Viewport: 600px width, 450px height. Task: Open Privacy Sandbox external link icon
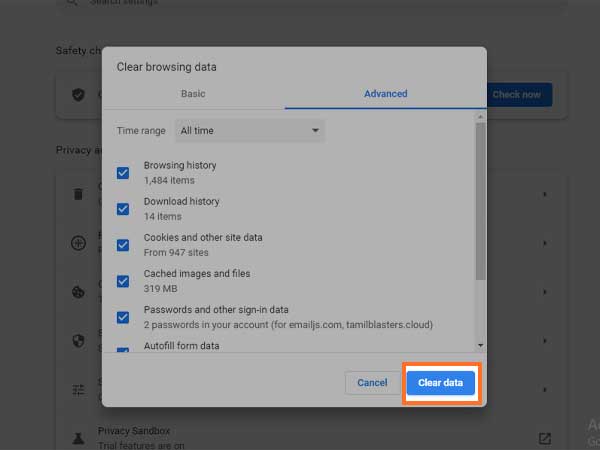click(x=545, y=439)
